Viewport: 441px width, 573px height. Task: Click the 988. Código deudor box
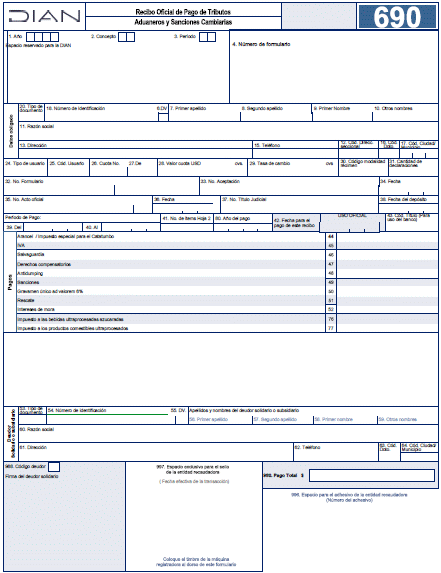point(54,467)
